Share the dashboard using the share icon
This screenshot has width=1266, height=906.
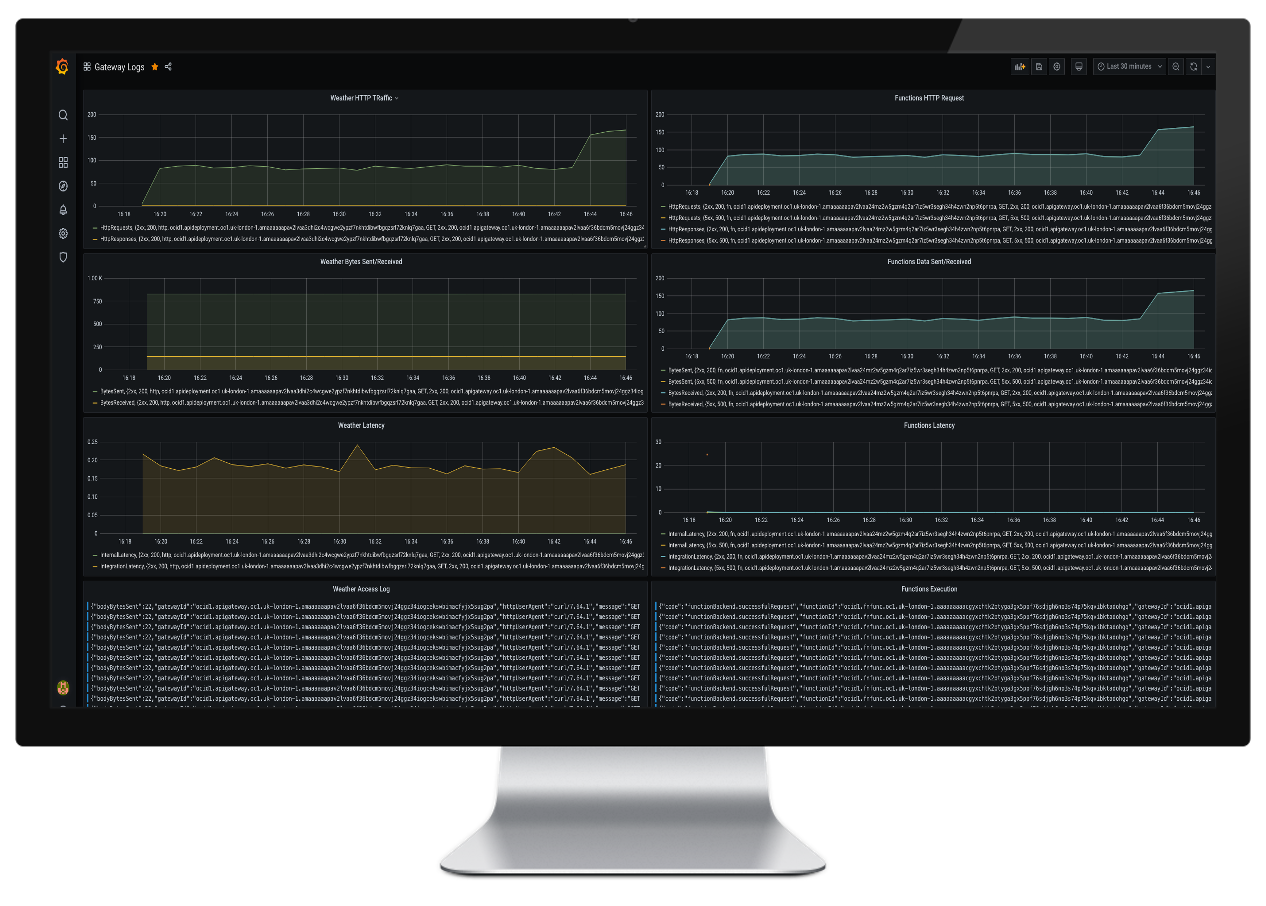pos(170,66)
